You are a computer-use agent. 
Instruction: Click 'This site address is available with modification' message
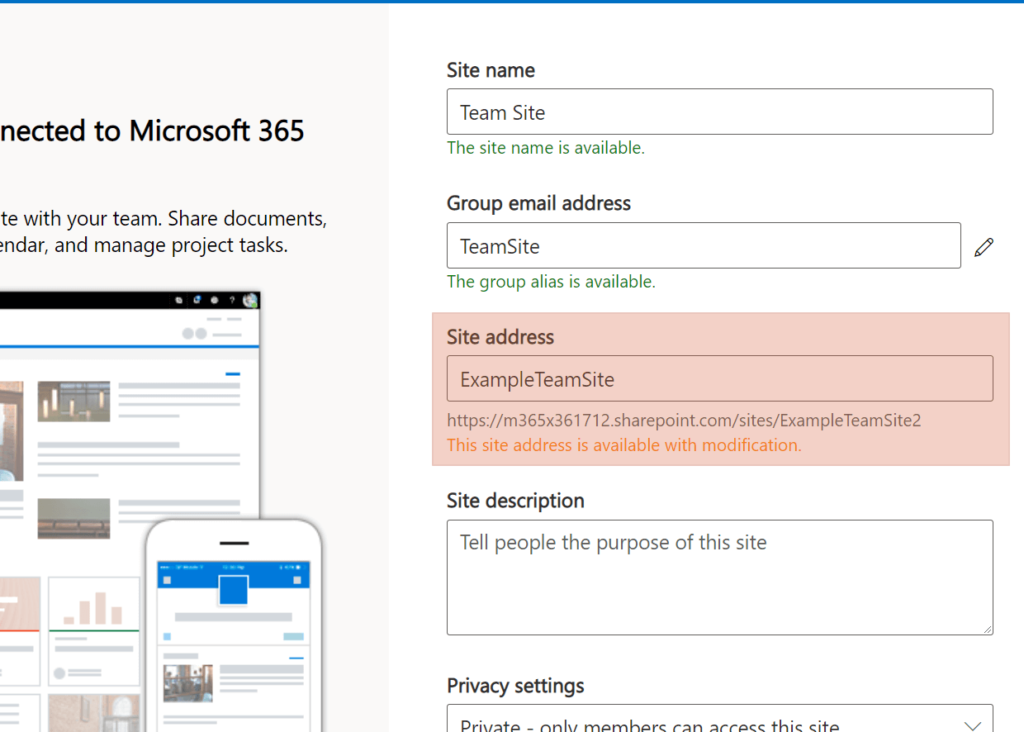coord(624,445)
